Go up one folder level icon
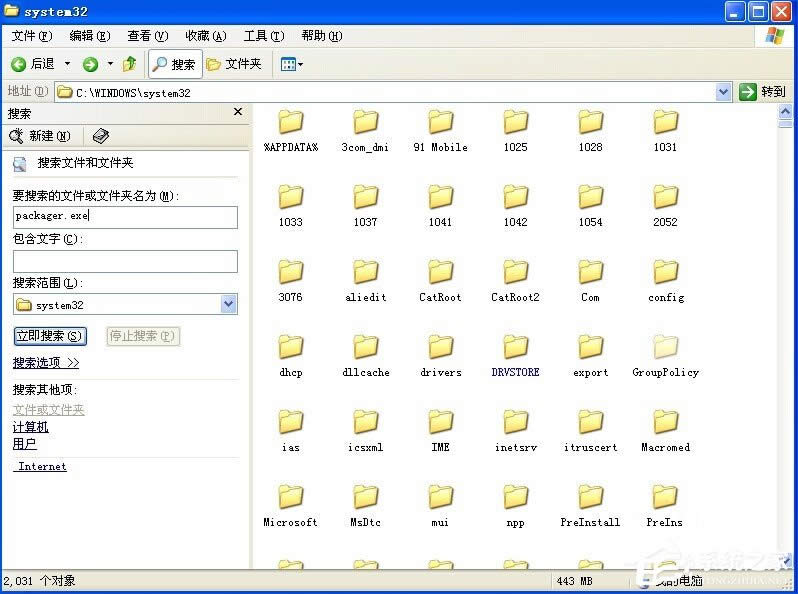798x594 pixels. 129,64
